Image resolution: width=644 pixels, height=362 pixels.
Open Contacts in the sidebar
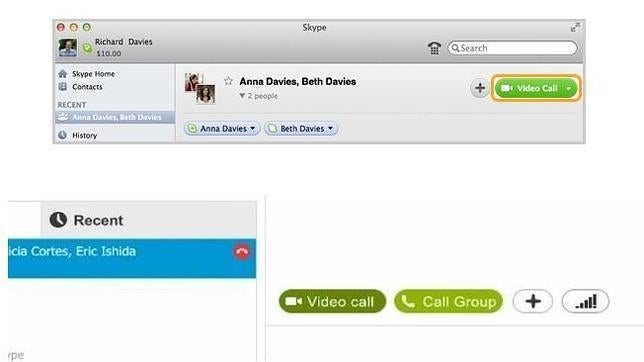click(x=80, y=87)
